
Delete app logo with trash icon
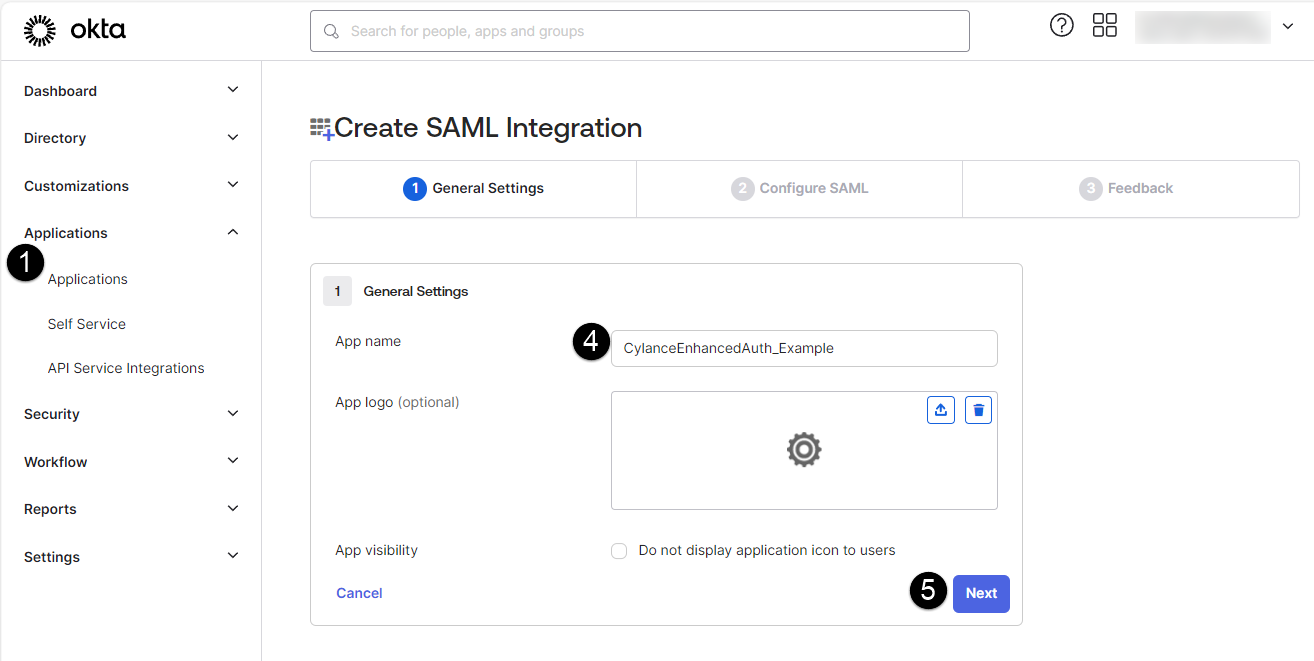978,410
